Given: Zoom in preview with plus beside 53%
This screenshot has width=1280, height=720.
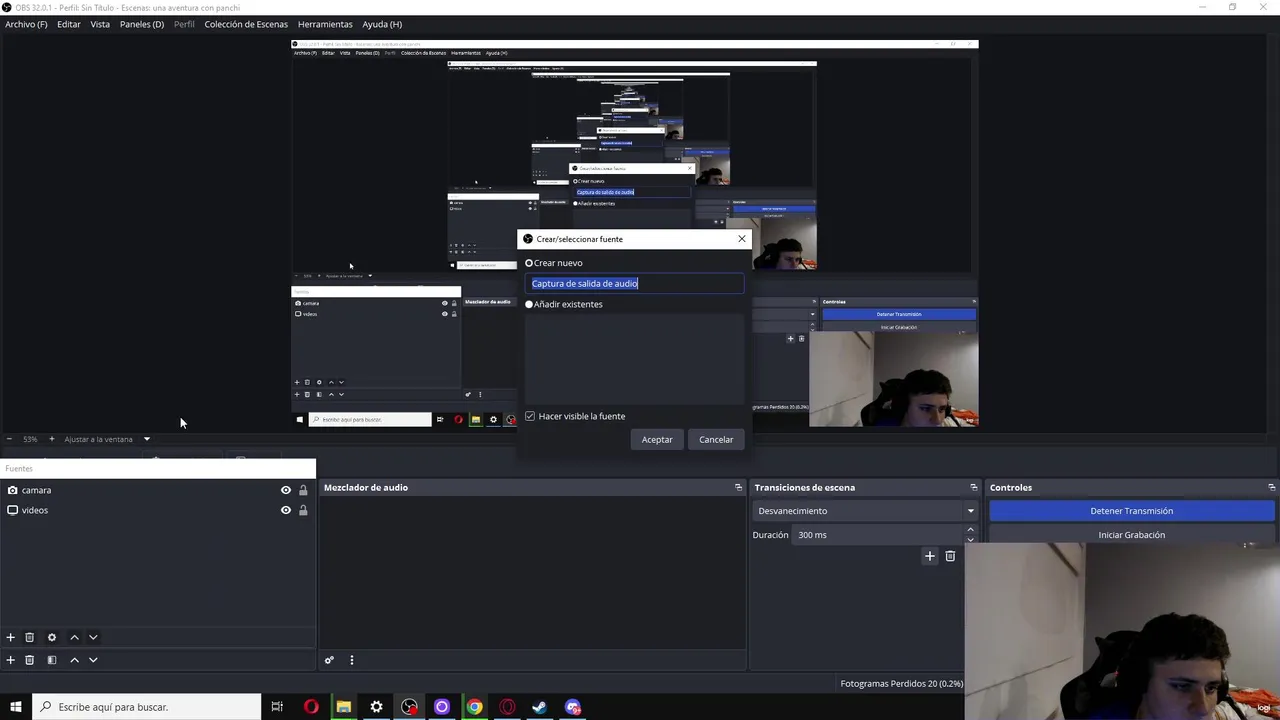Looking at the screenshot, I should 52,439.
